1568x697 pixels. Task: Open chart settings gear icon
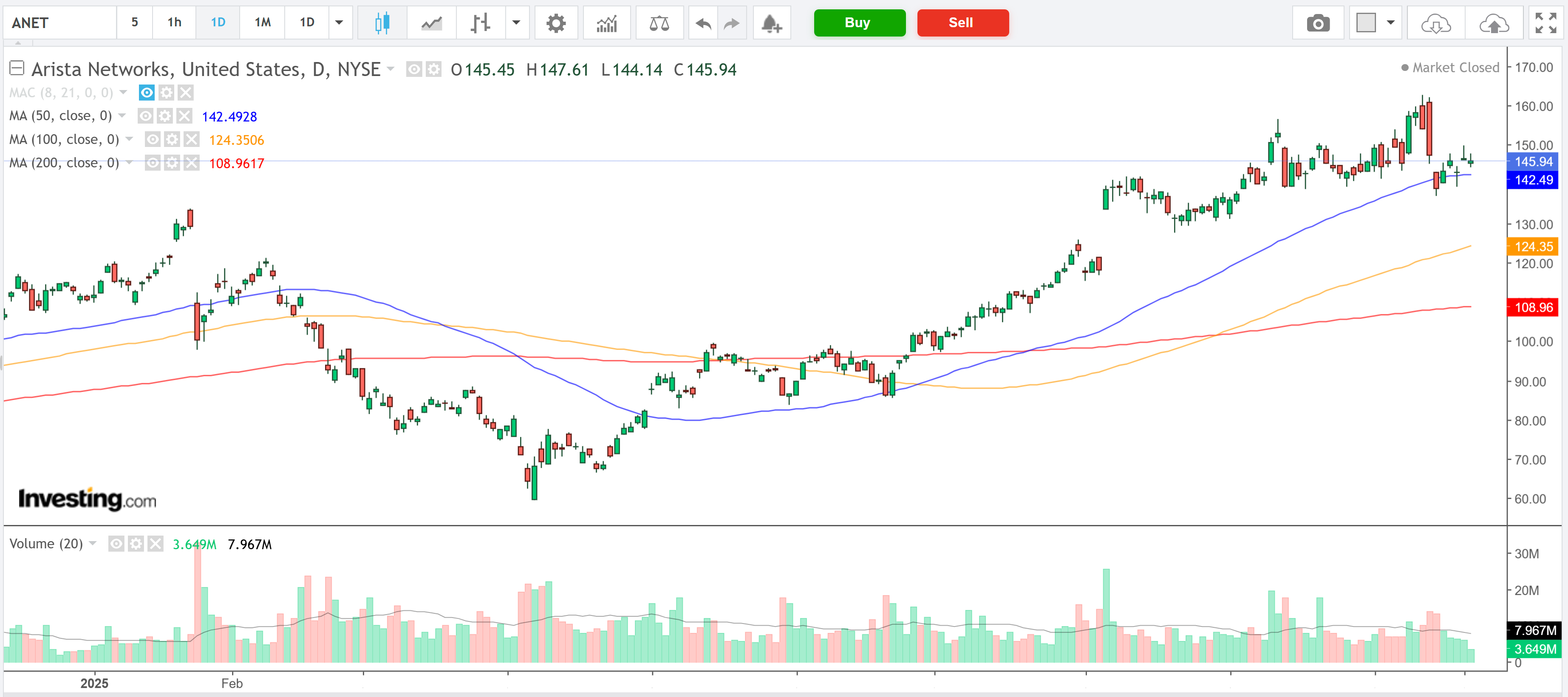click(555, 23)
